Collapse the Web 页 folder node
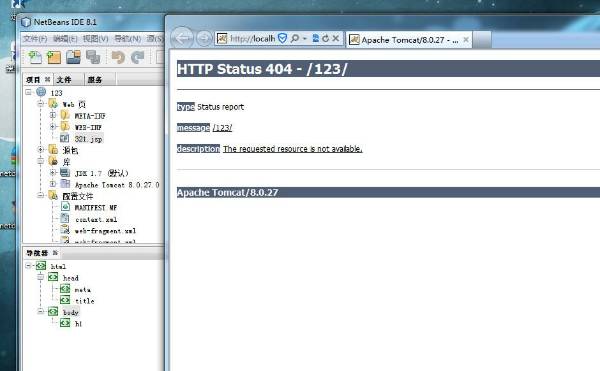Viewport: 600px width, 371px height. 41,104
